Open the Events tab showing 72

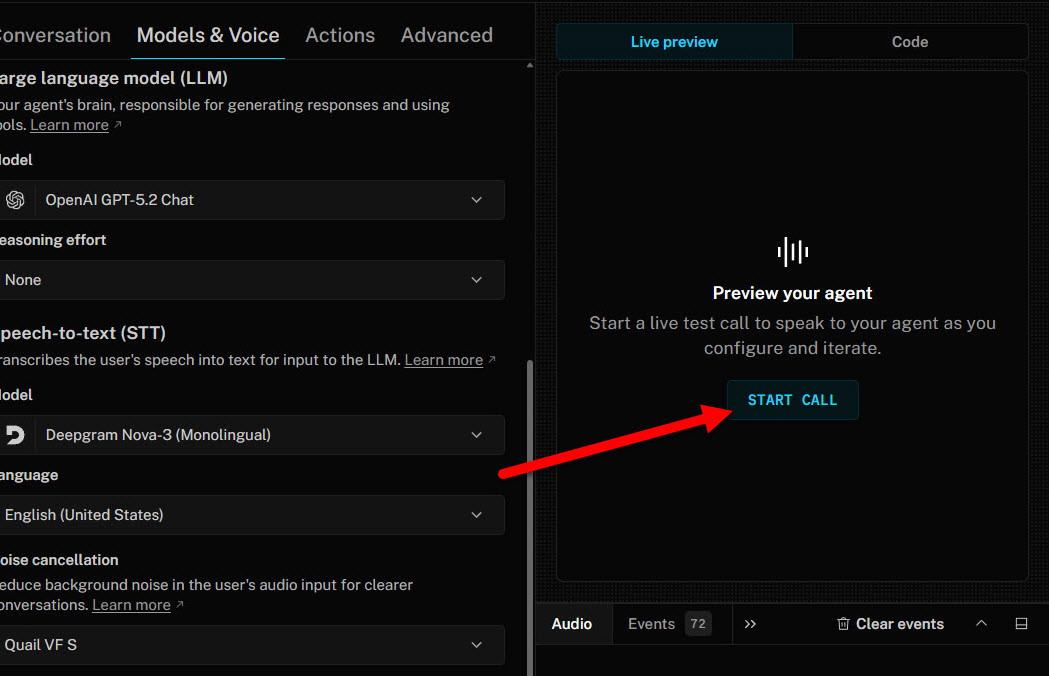670,624
